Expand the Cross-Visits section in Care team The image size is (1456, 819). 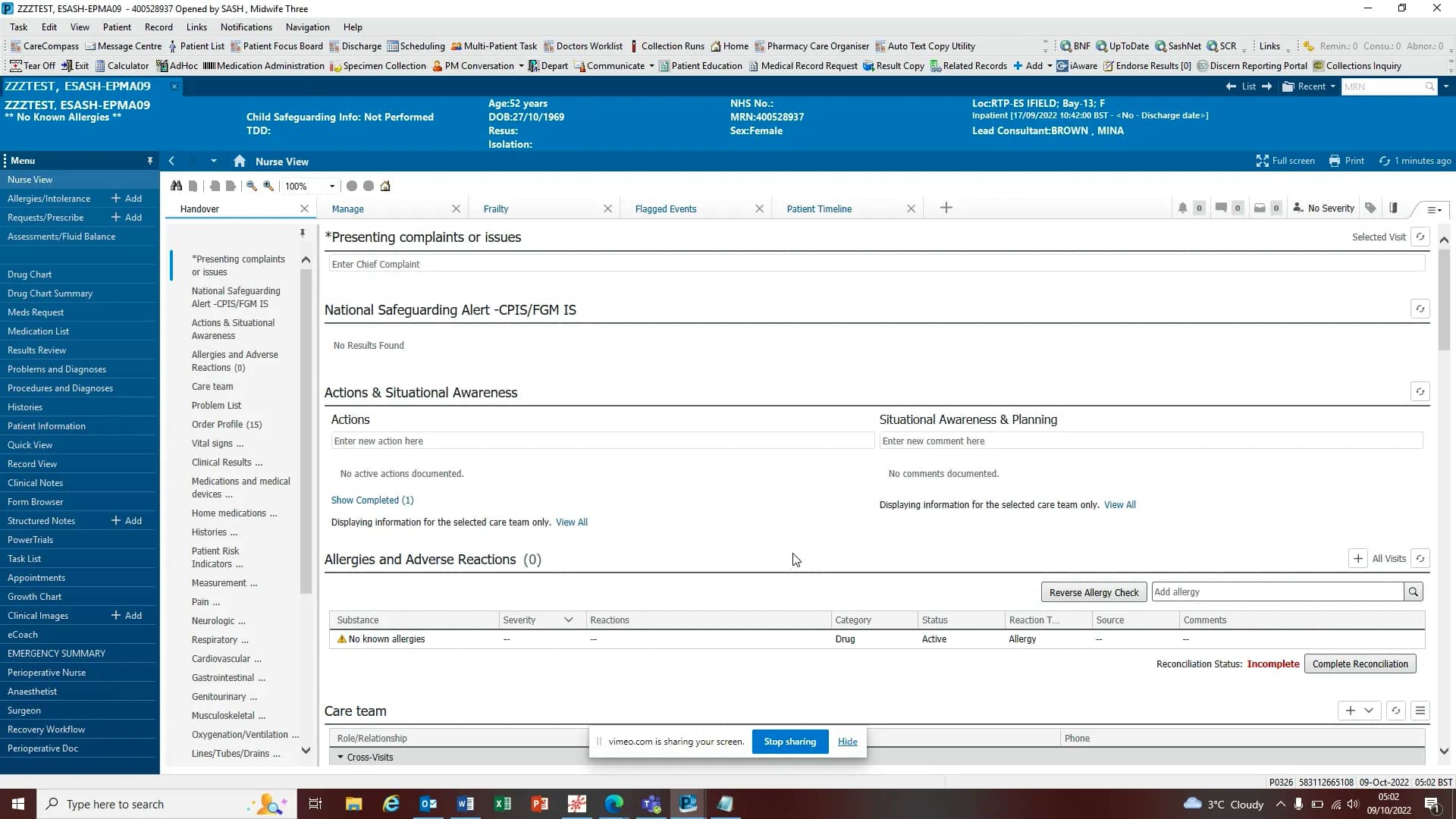tap(340, 757)
